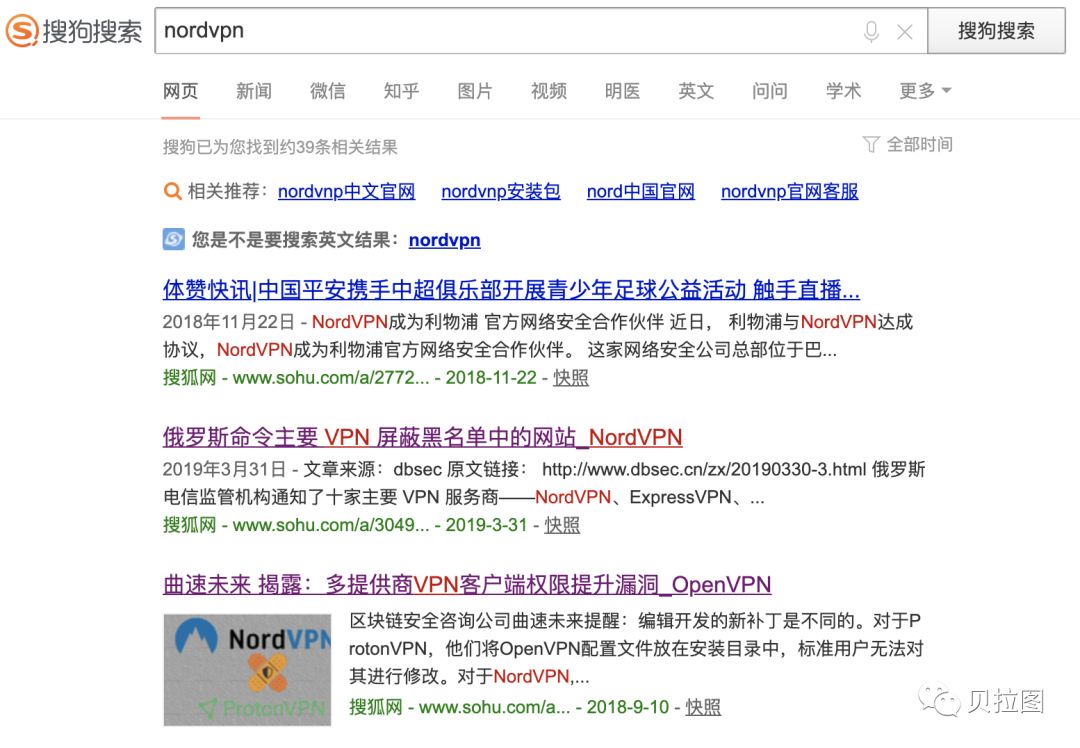Screen dimensions: 1080x748
Task: Switch to the 新闻 tab
Action: (x=253, y=91)
